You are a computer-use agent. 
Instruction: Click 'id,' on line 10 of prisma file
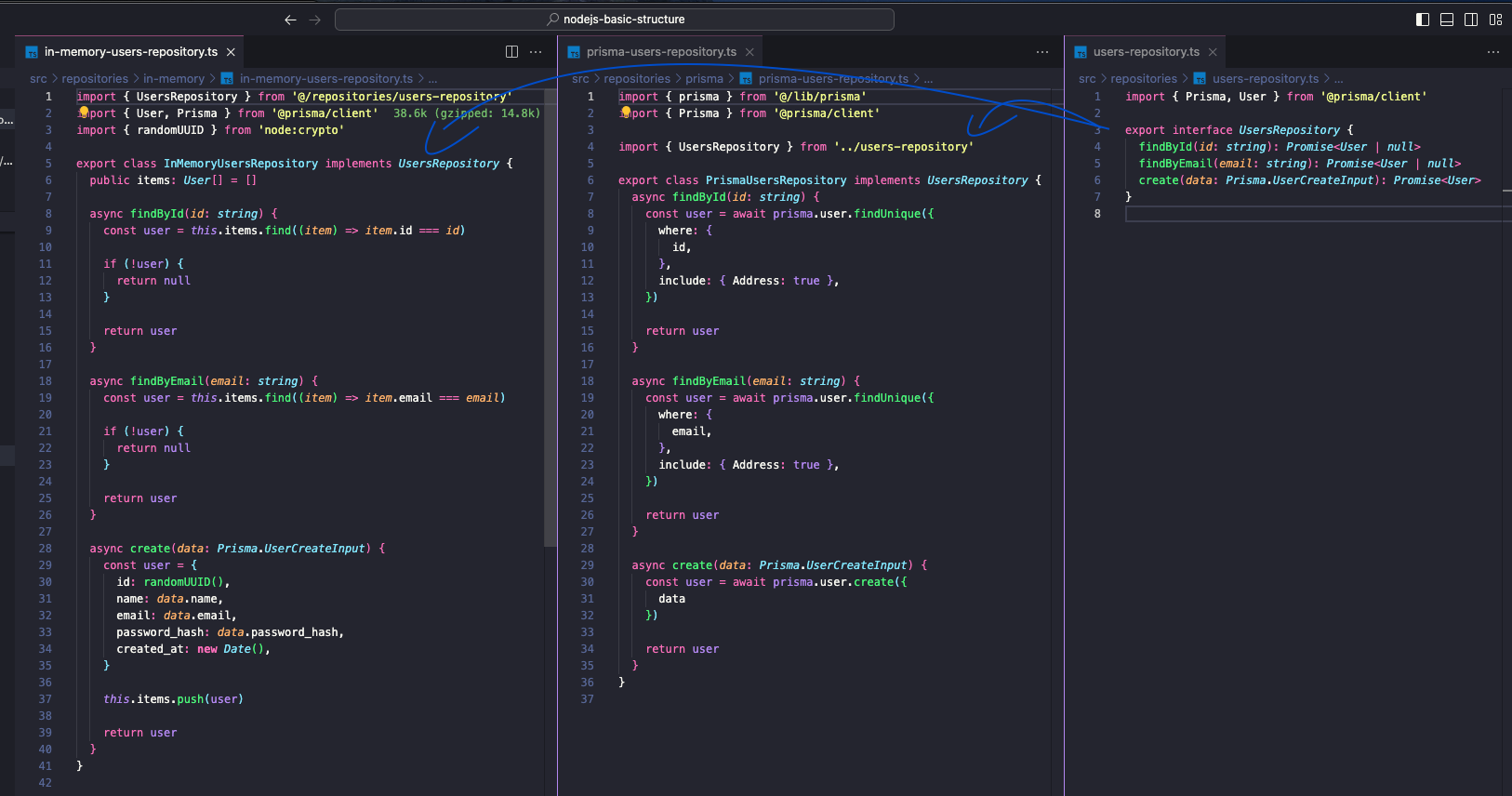tap(682, 247)
